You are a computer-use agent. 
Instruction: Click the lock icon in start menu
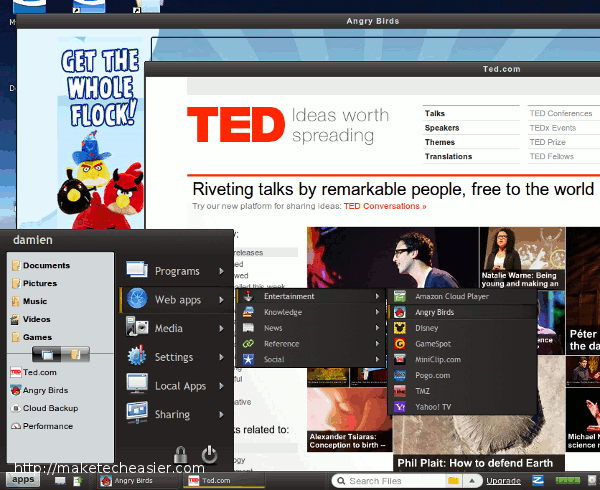[181, 455]
